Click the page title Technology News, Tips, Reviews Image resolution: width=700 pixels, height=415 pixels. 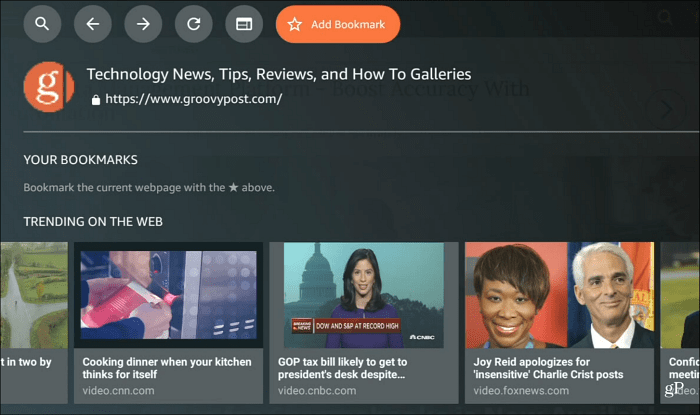click(279, 74)
